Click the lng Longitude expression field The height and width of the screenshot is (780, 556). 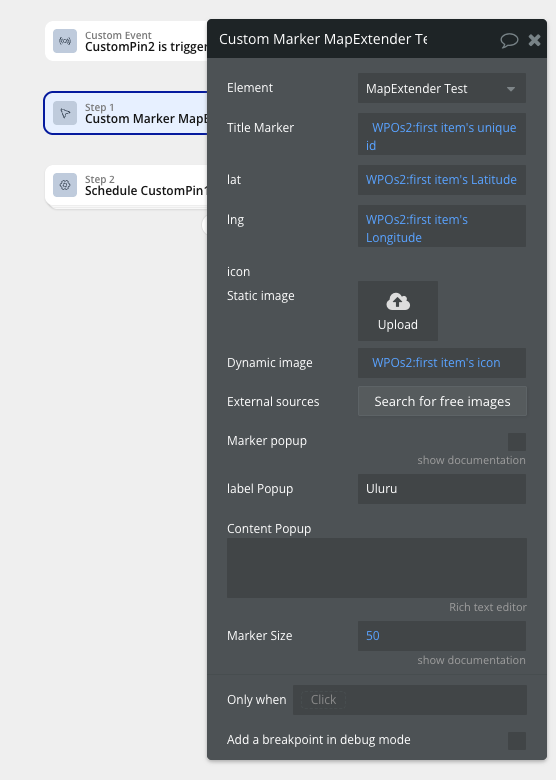coord(442,226)
